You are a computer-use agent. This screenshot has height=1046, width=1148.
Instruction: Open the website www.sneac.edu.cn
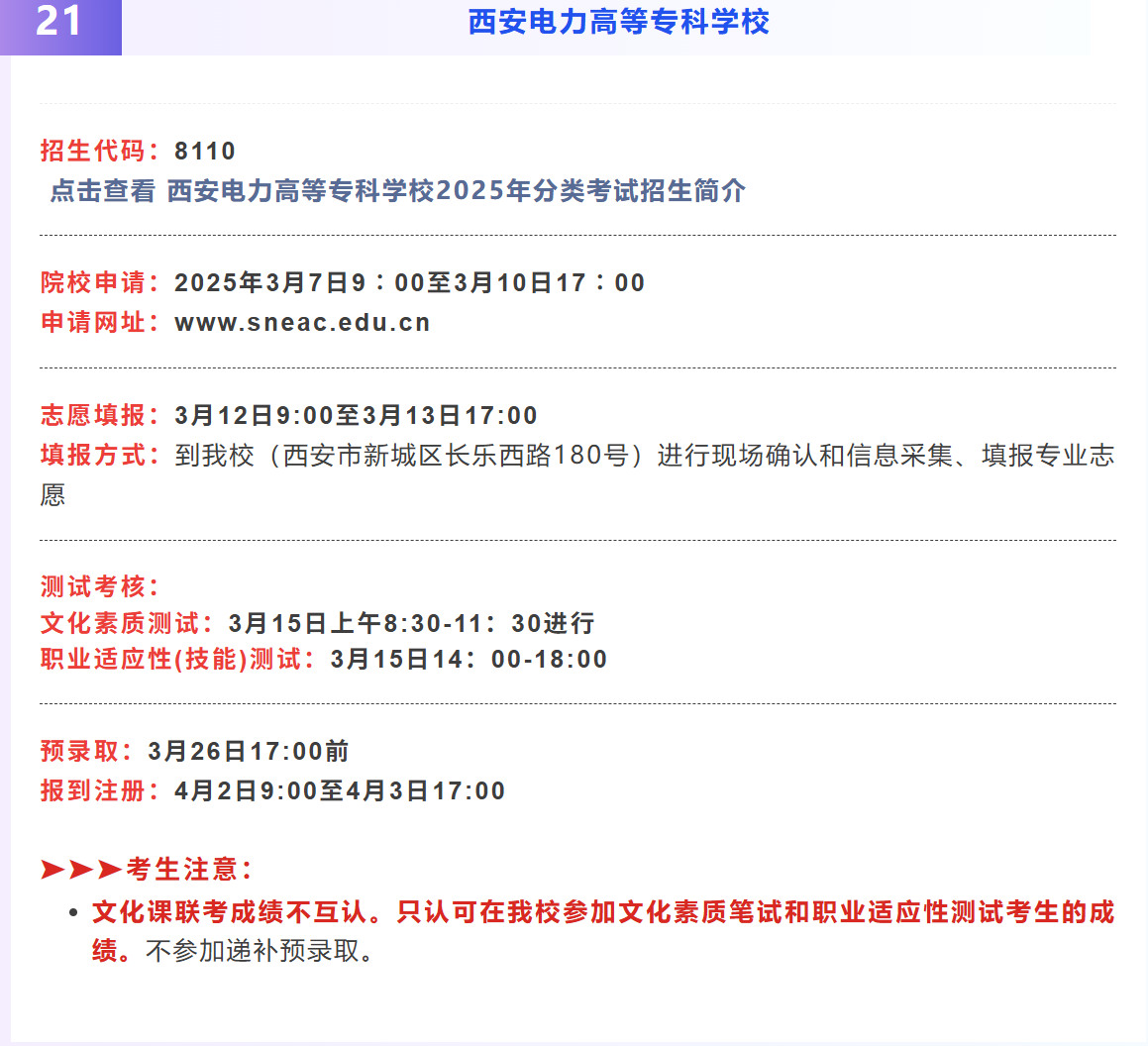coord(300,321)
